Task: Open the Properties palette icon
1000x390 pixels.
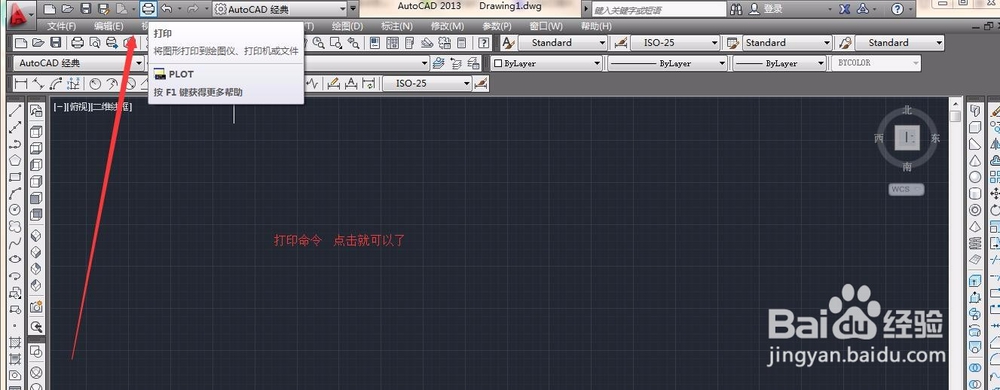Action: (374, 43)
